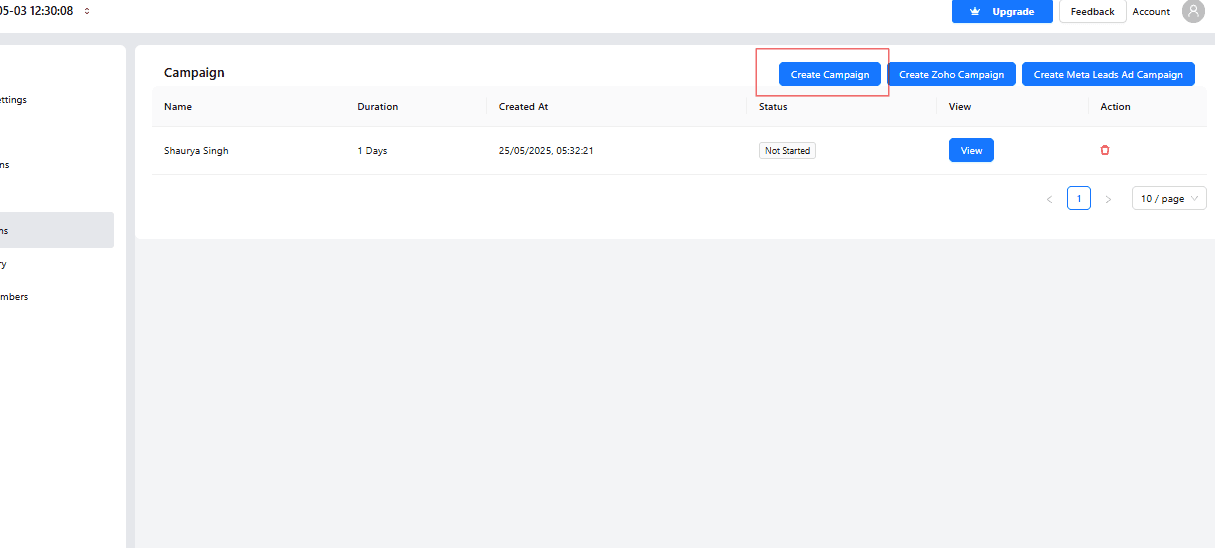
Task: Click the Created At column header
Action: (523, 107)
